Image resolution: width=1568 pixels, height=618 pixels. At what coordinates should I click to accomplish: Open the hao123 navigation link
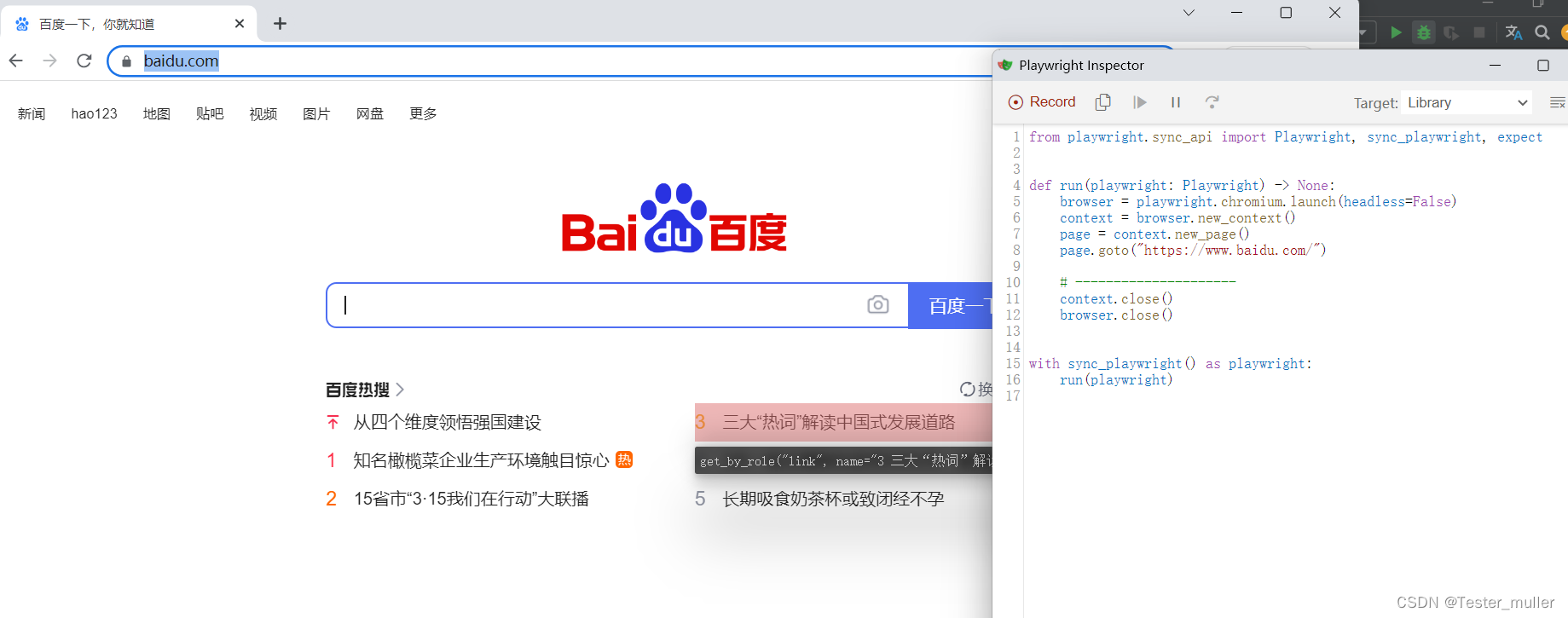click(95, 114)
